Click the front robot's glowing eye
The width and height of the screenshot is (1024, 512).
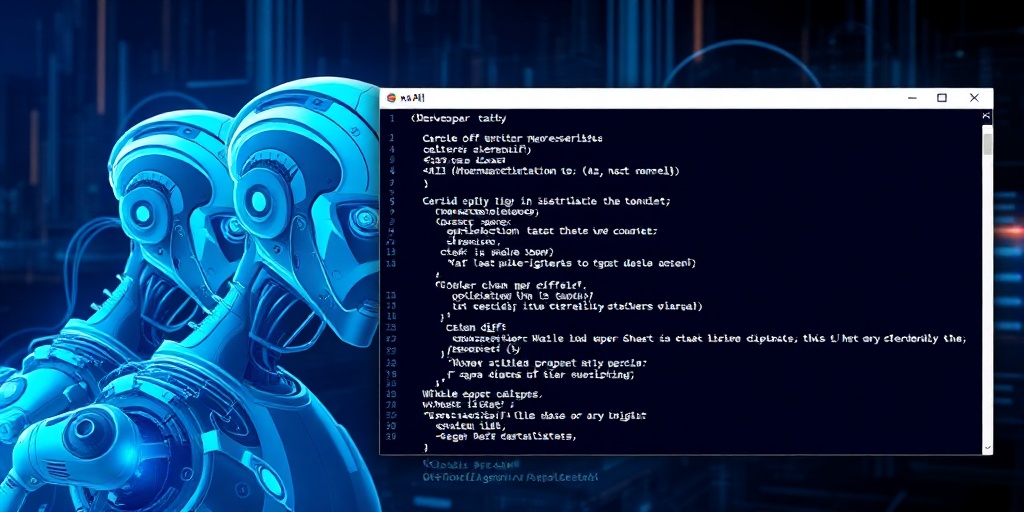tap(259, 200)
